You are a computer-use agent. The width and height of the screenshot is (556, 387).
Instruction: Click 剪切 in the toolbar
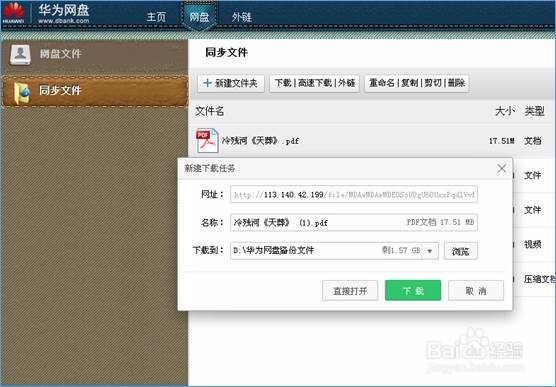click(433, 83)
